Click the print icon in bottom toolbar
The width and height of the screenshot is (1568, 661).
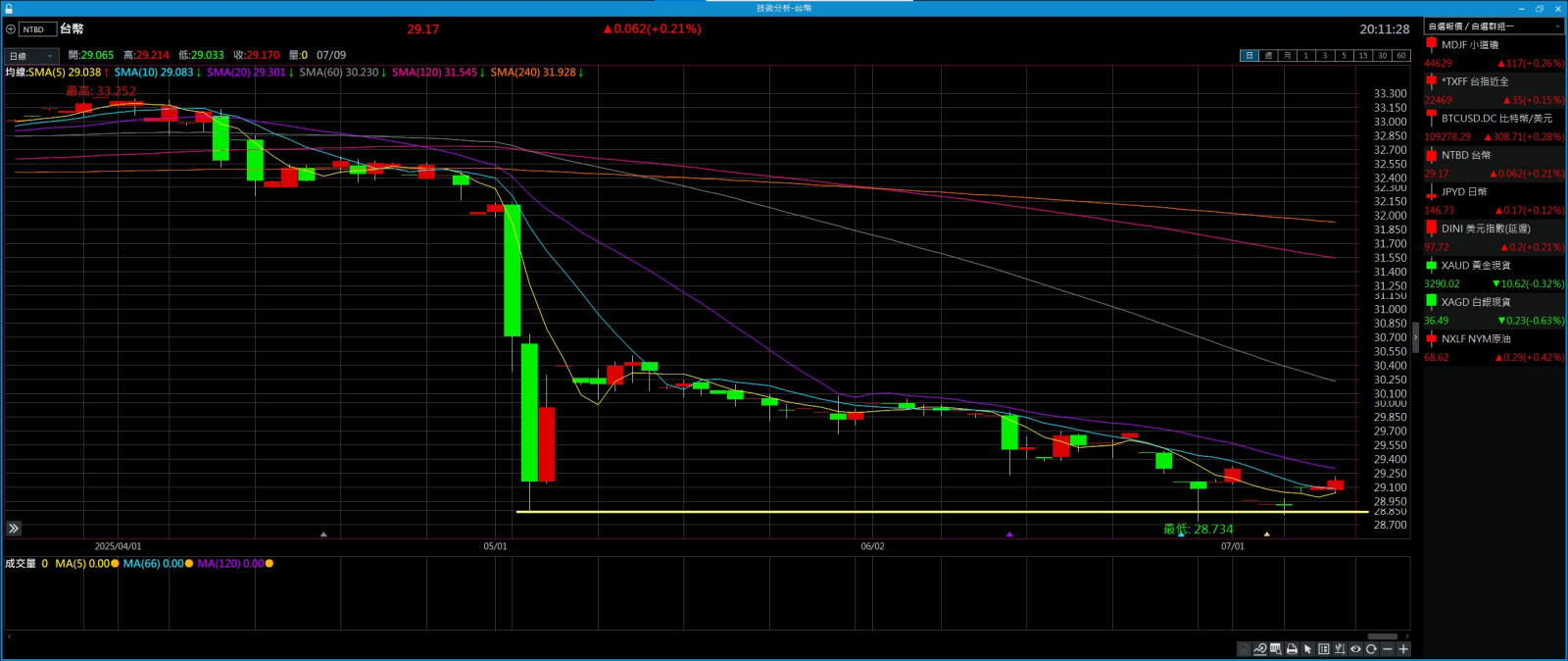pos(1292,649)
